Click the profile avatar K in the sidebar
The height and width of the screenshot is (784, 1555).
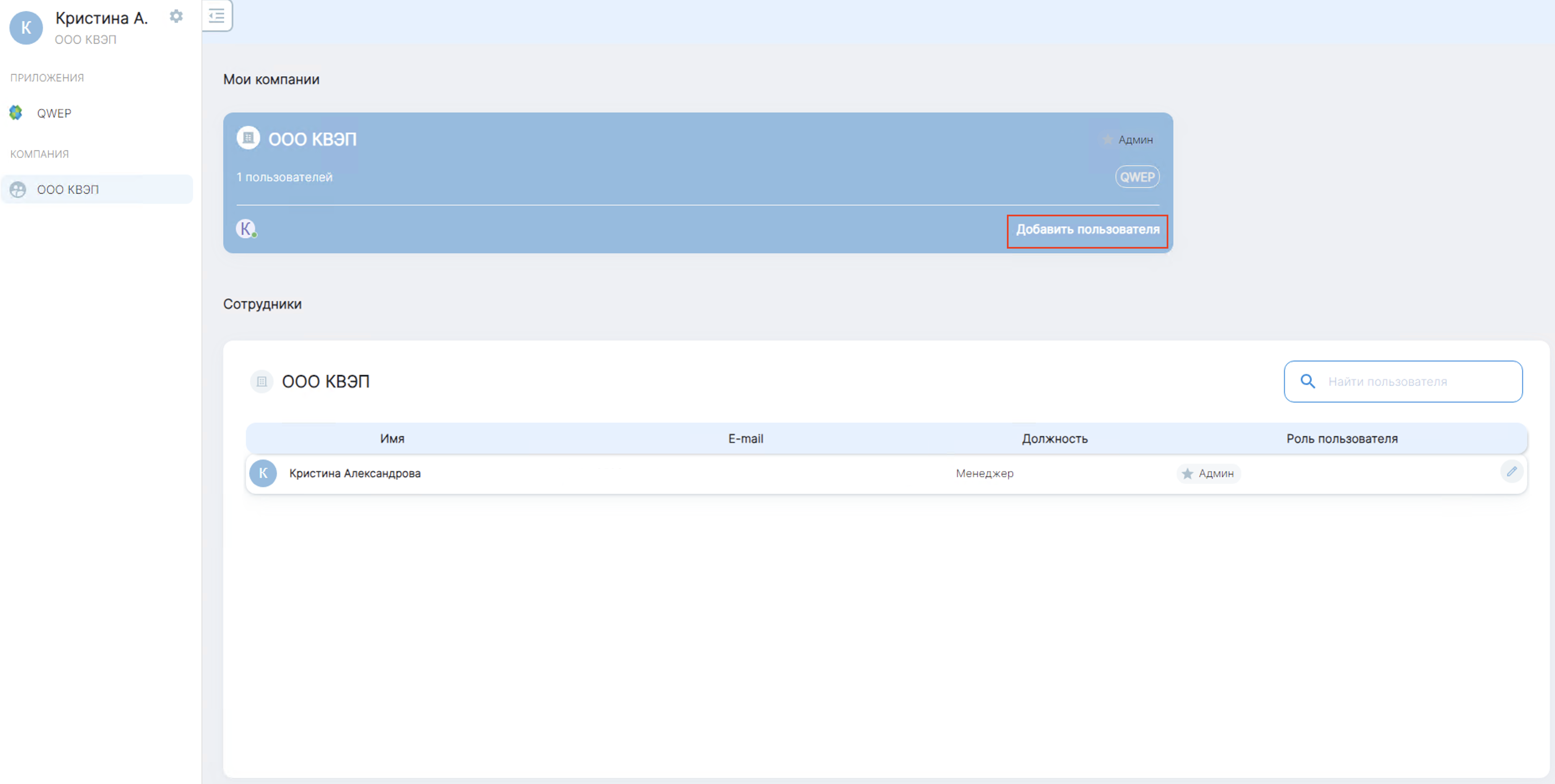pos(26,28)
